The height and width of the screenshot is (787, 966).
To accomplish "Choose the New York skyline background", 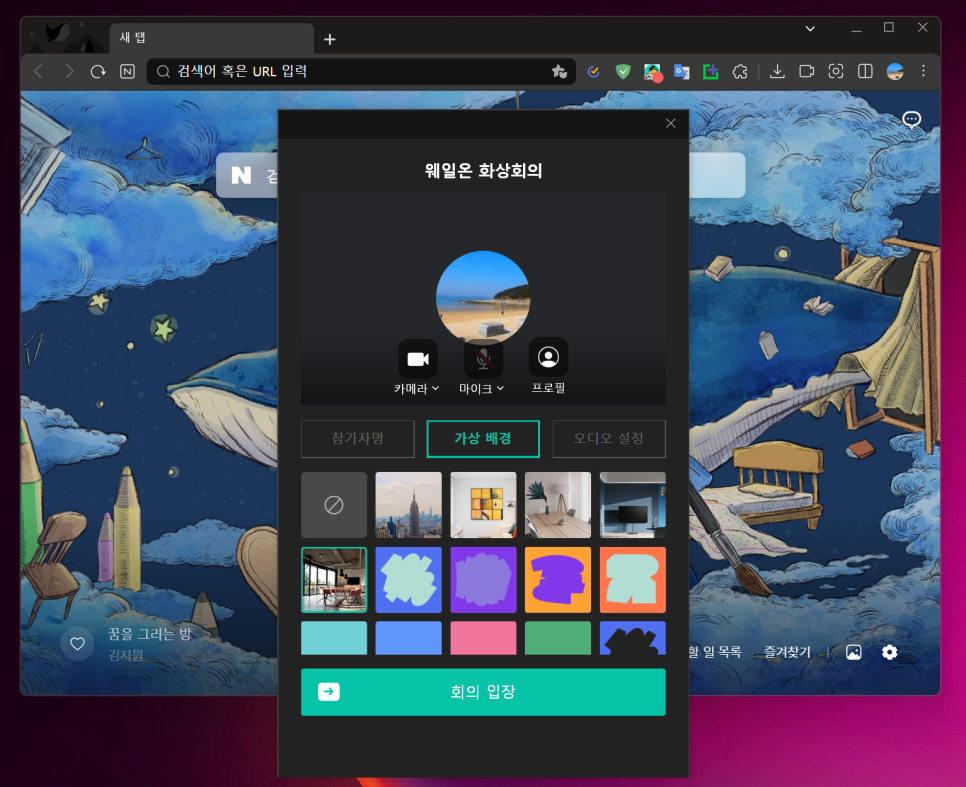I will pyautogui.click(x=408, y=505).
